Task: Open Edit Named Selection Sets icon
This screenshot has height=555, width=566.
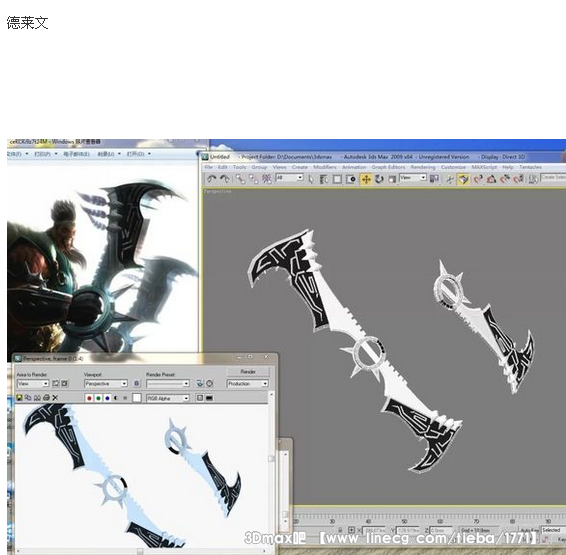Action: coord(533,179)
